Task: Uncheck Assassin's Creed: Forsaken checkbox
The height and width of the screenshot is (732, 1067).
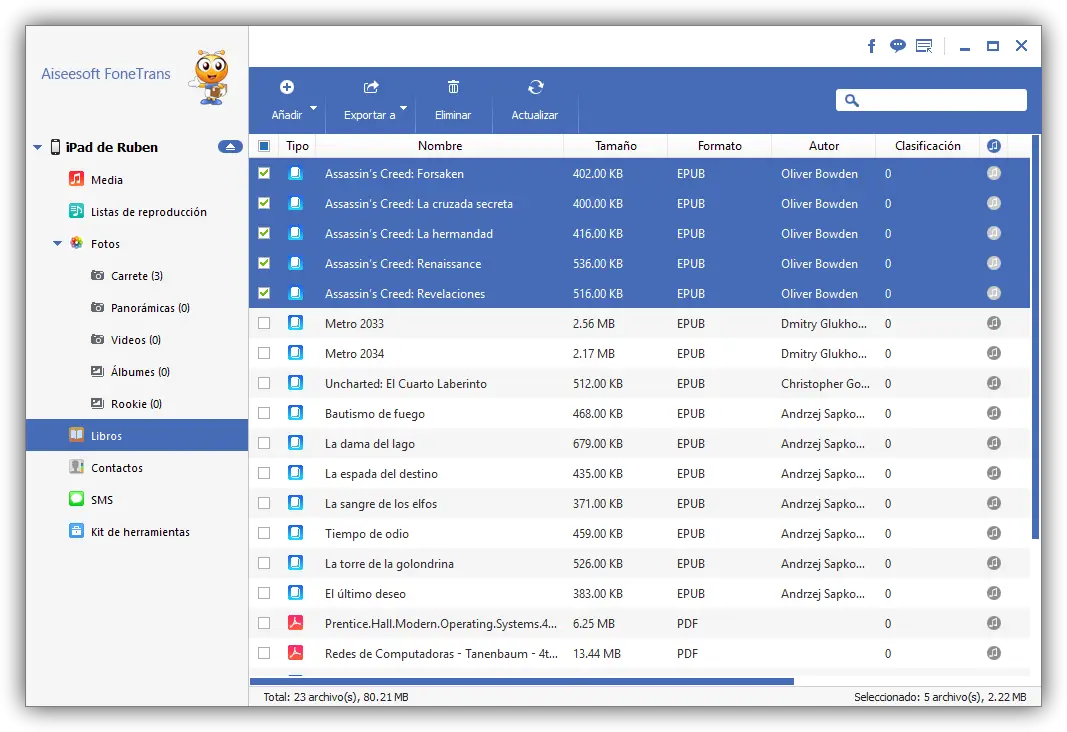Action: tap(264, 173)
